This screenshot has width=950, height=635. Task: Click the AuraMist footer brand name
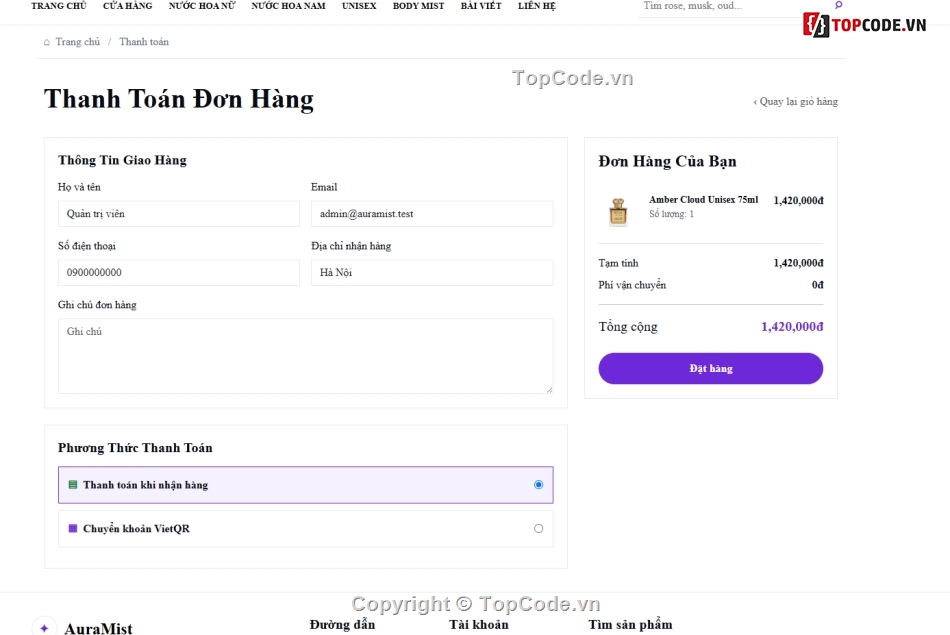tap(98, 629)
